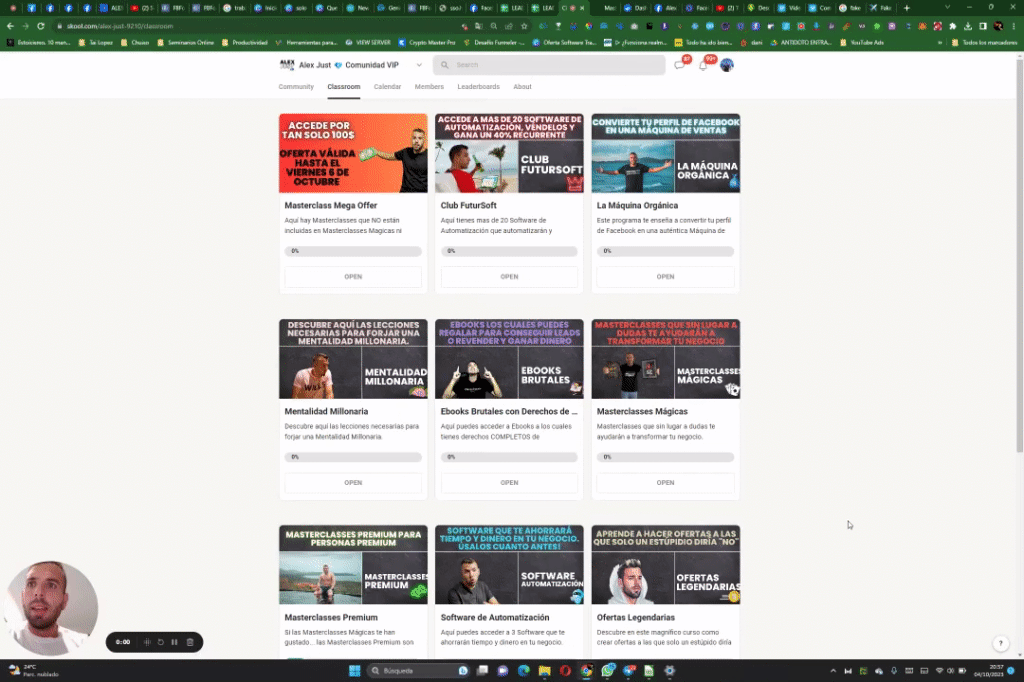Go to the Community tab
Viewport: 1024px width, 682px height.
[296, 87]
